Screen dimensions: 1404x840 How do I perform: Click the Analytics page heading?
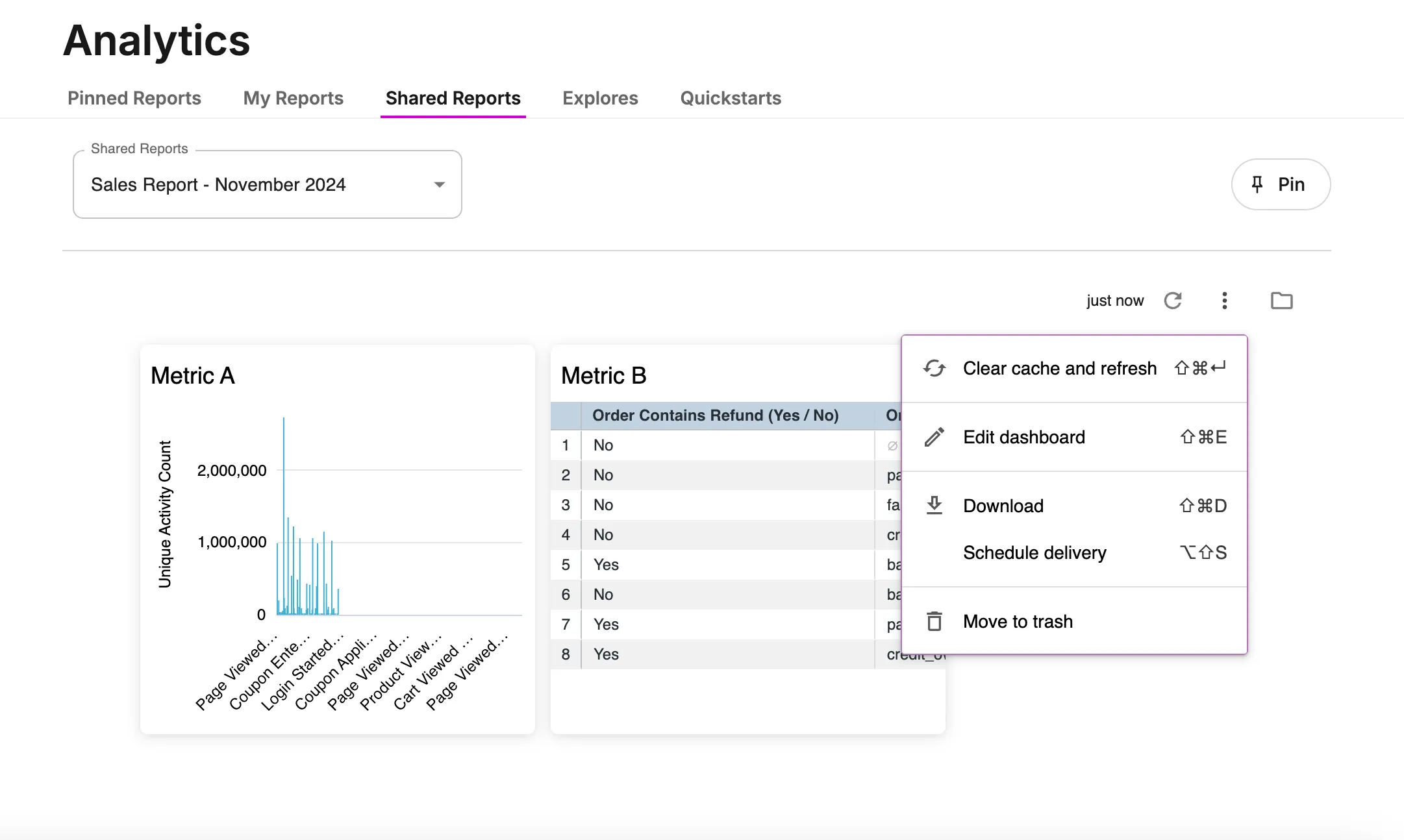coord(157,40)
